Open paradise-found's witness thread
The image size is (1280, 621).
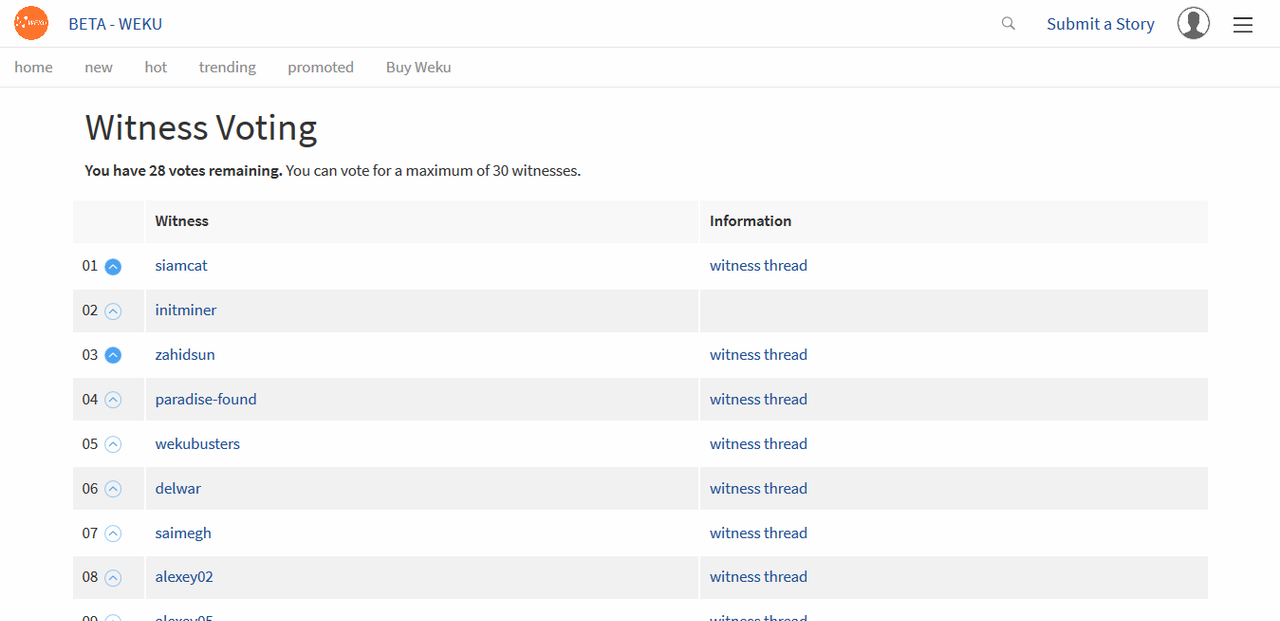point(758,399)
